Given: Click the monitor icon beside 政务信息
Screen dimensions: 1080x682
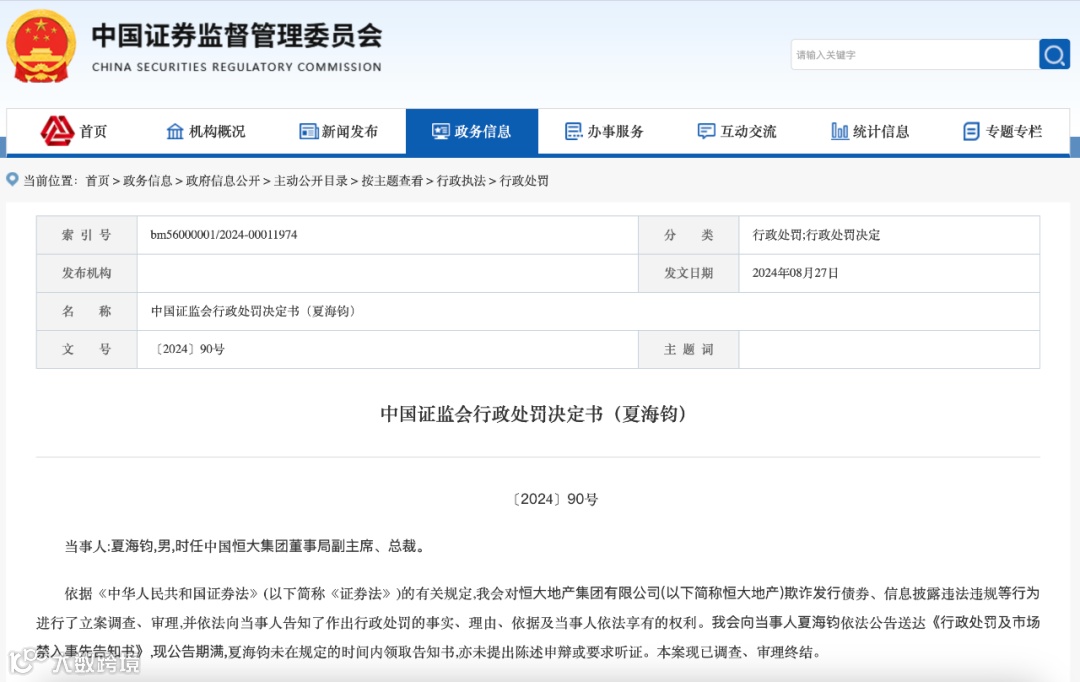Looking at the screenshot, I should pyautogui.click(x=441, y=131).
